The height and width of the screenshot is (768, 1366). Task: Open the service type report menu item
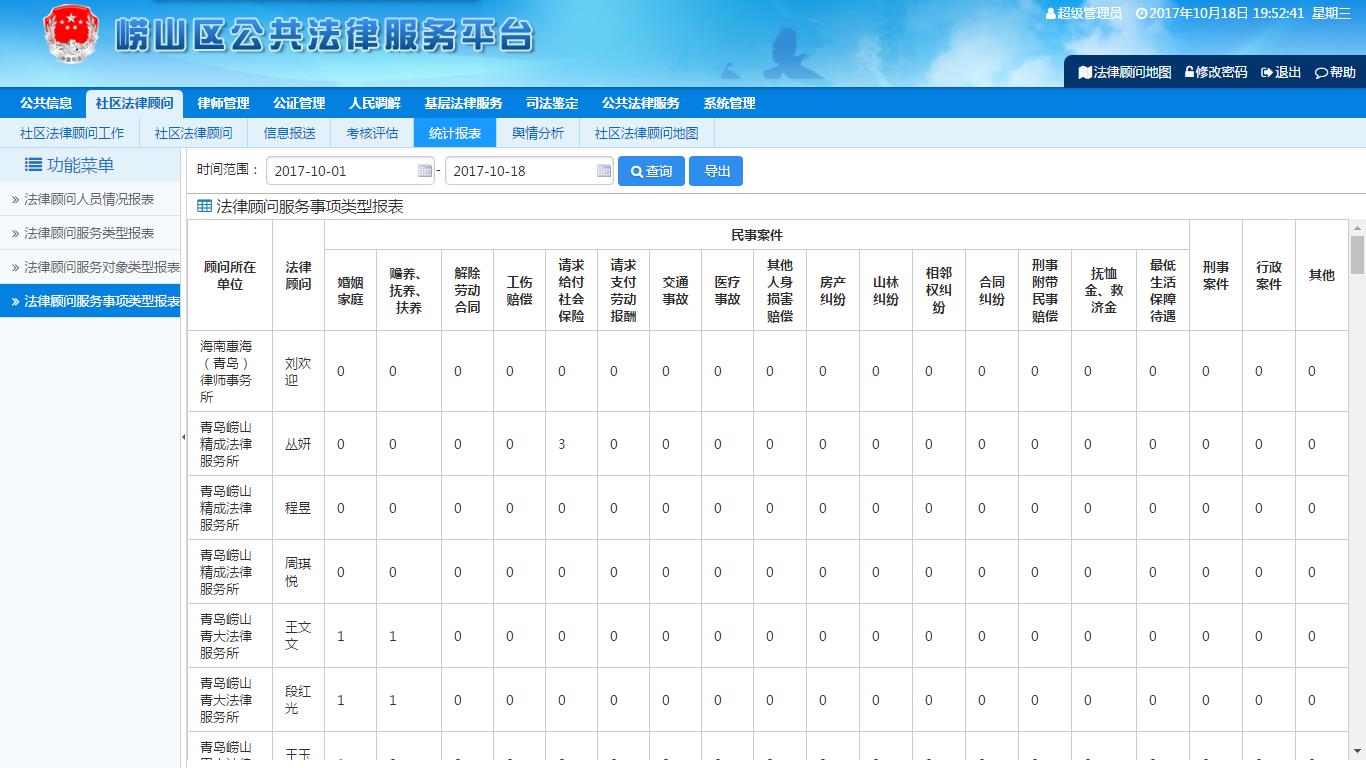pyautogui.click(x=89, y=233)
